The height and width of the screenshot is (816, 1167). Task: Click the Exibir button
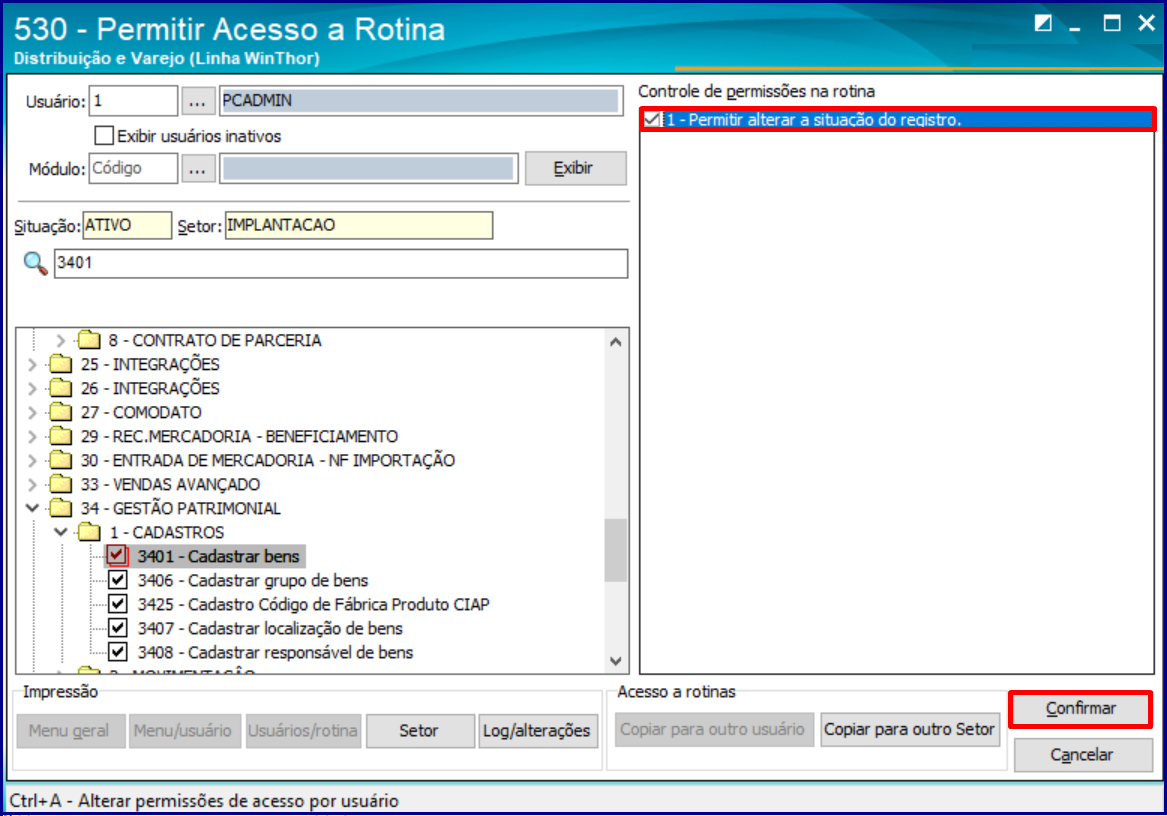[x=575, y=168]
